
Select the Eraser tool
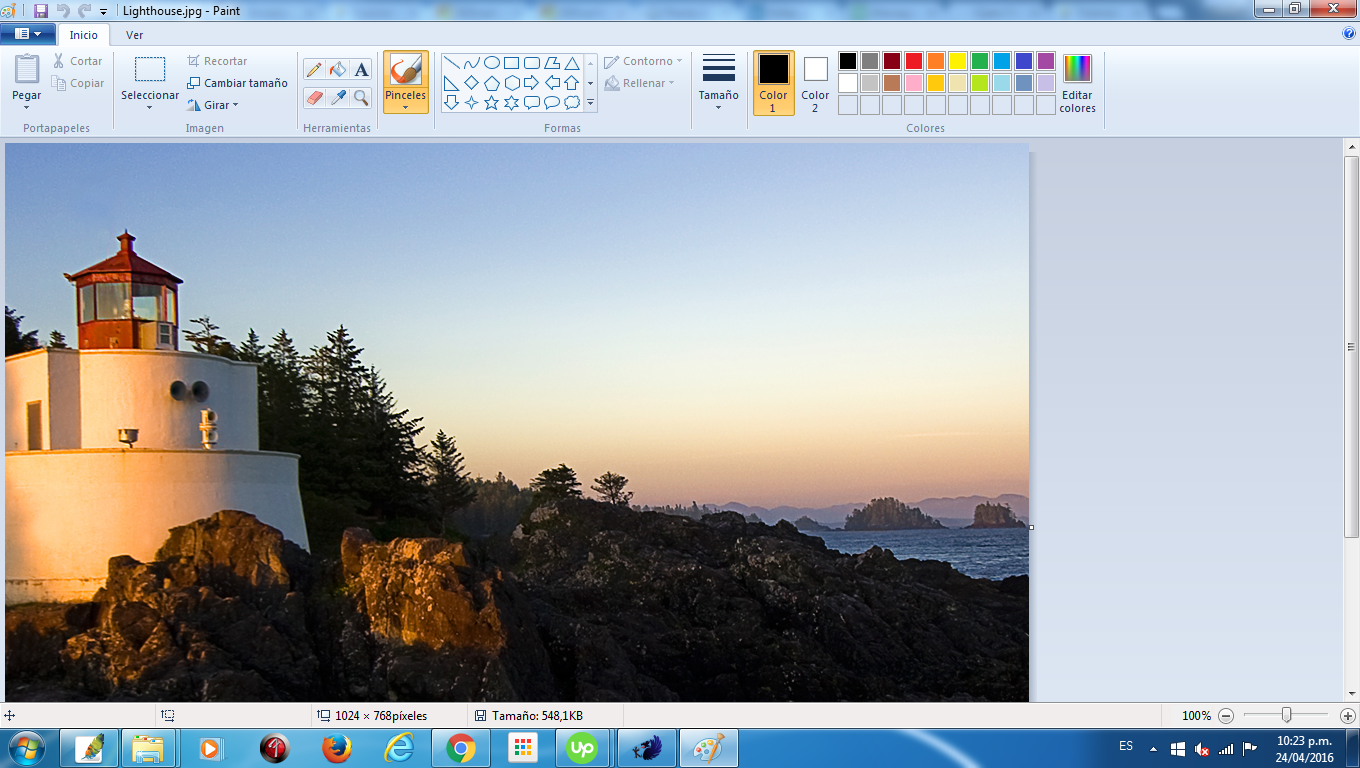[x=314, y=97]
